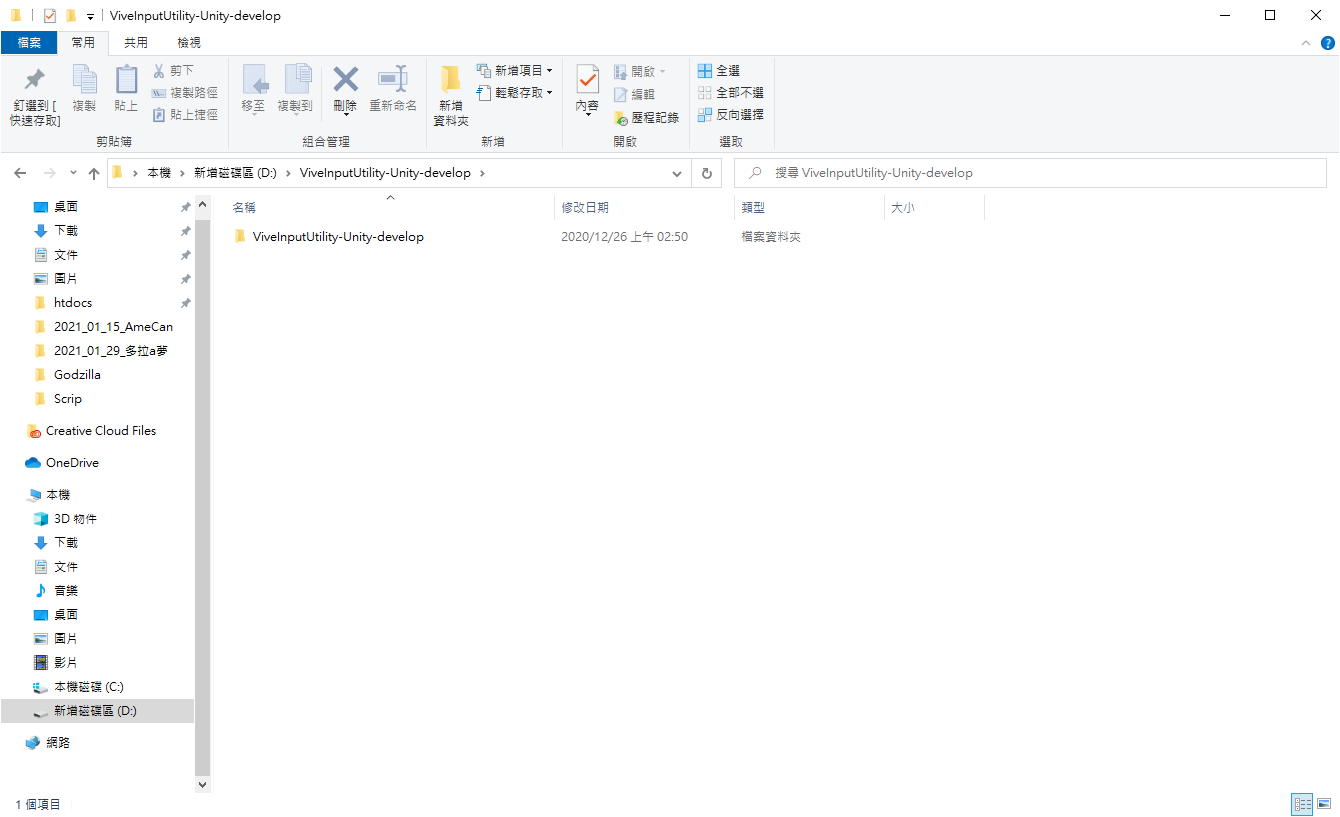
Task: Click the 刪除 red X icon
Action: [x=346, y=79]
